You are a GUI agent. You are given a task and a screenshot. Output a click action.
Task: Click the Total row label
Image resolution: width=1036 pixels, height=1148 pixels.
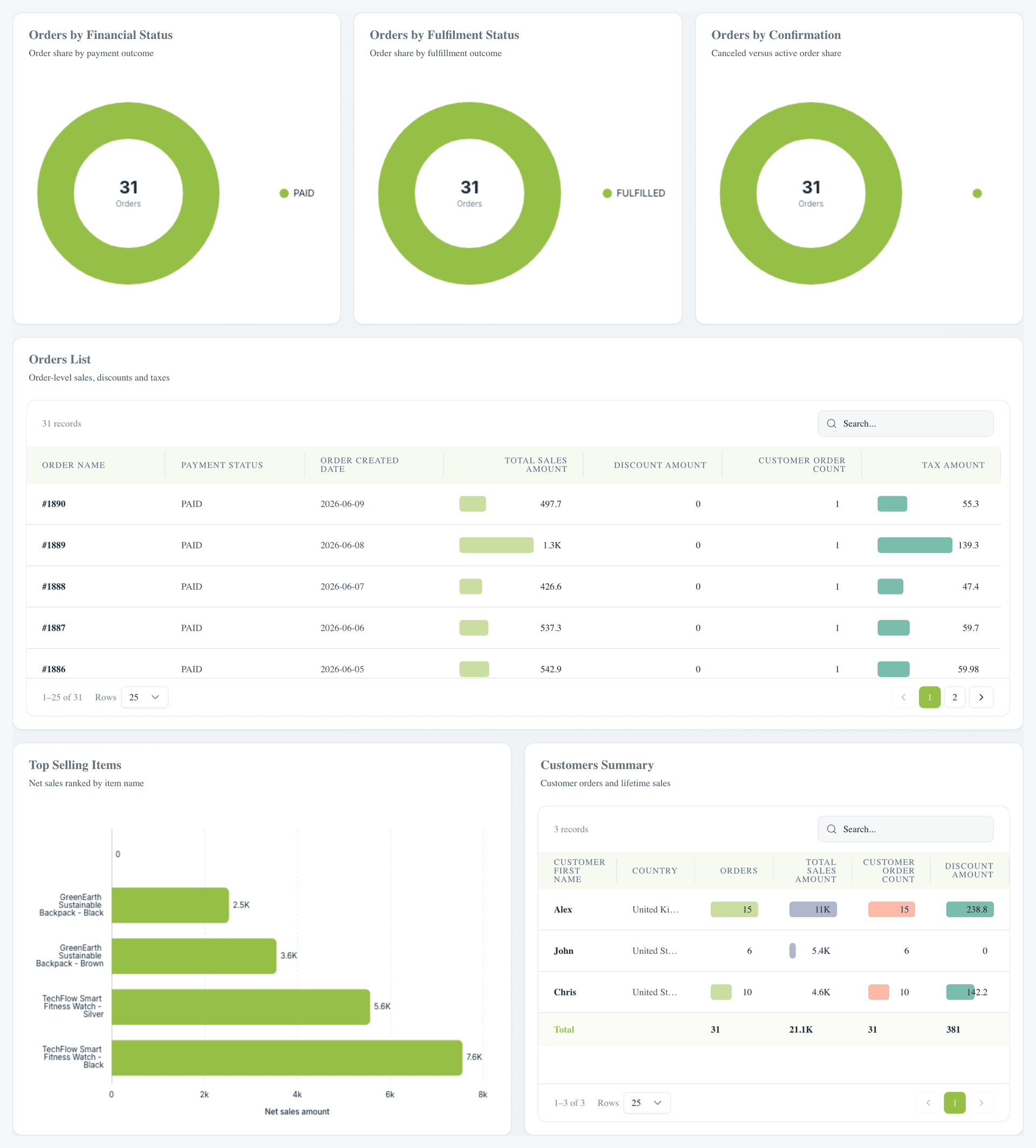click(563, 1030)
